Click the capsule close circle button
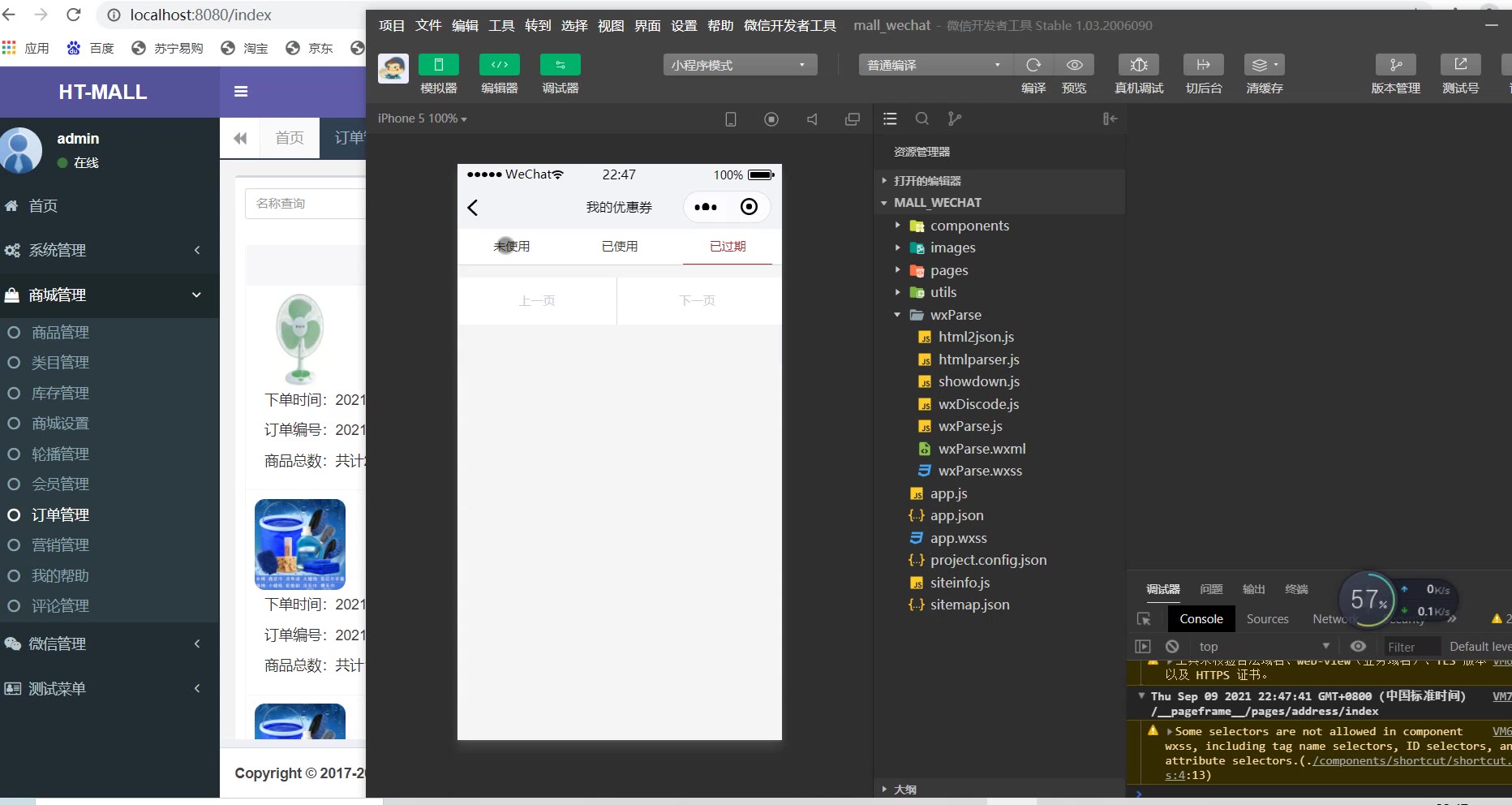Screen dimensions: 1512x805 point(749,207)
